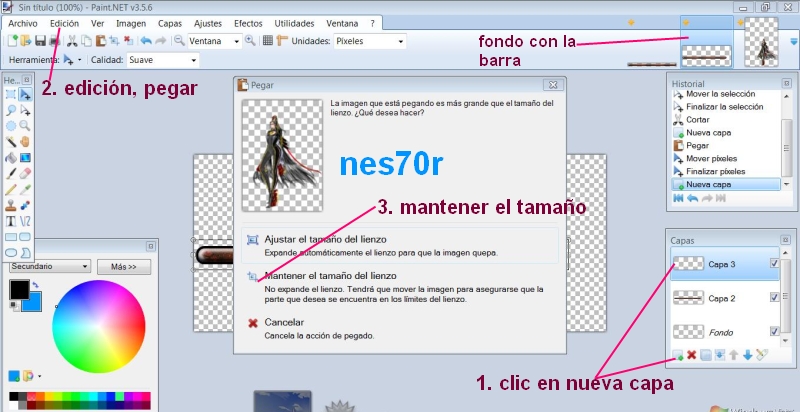The height and width of the screenshot is (412, 800).
Task: Paste with toolbar clipboard icon
Action: point(101,41)
